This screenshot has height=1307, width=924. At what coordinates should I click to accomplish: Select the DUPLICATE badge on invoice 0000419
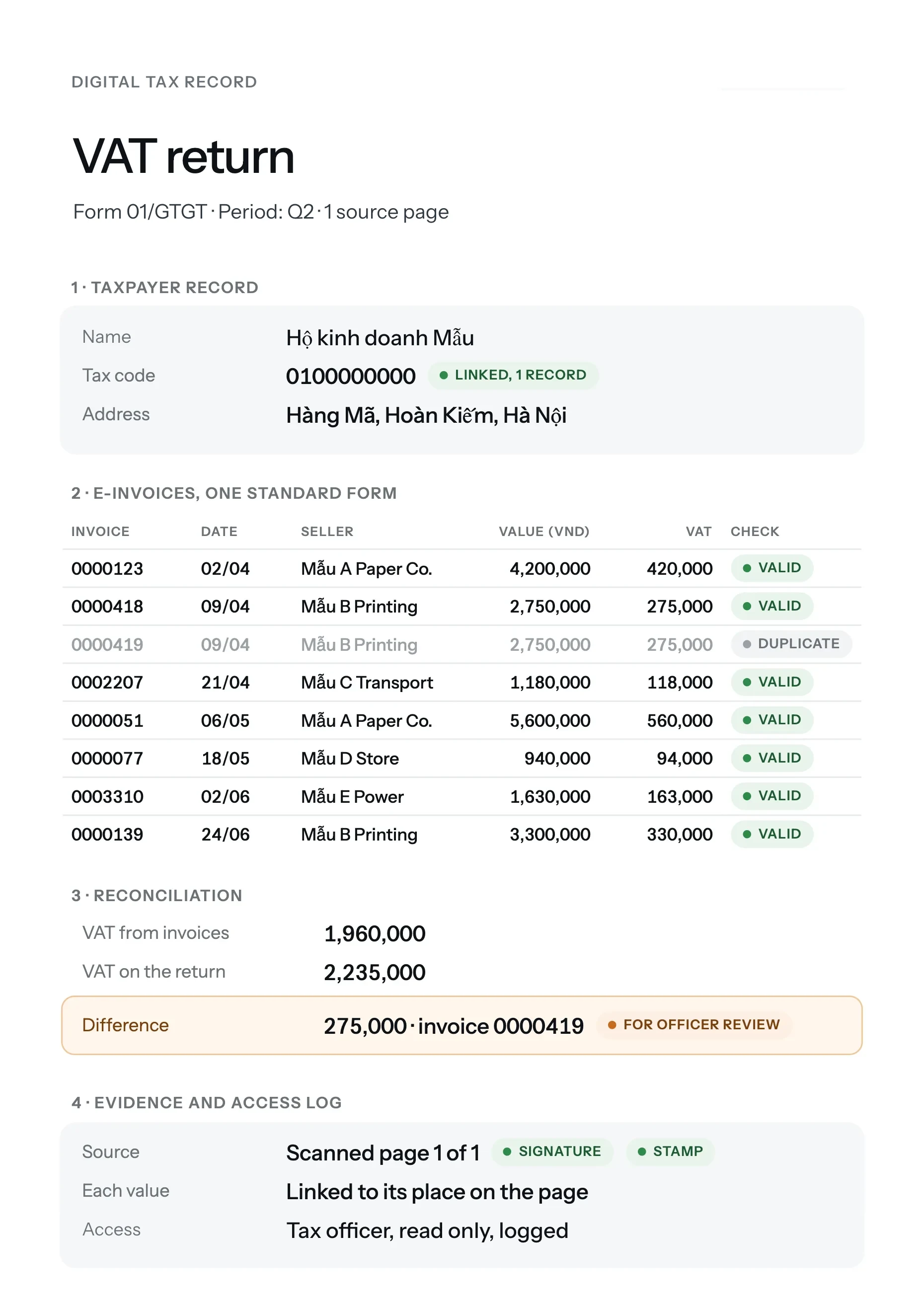[791, 644]
